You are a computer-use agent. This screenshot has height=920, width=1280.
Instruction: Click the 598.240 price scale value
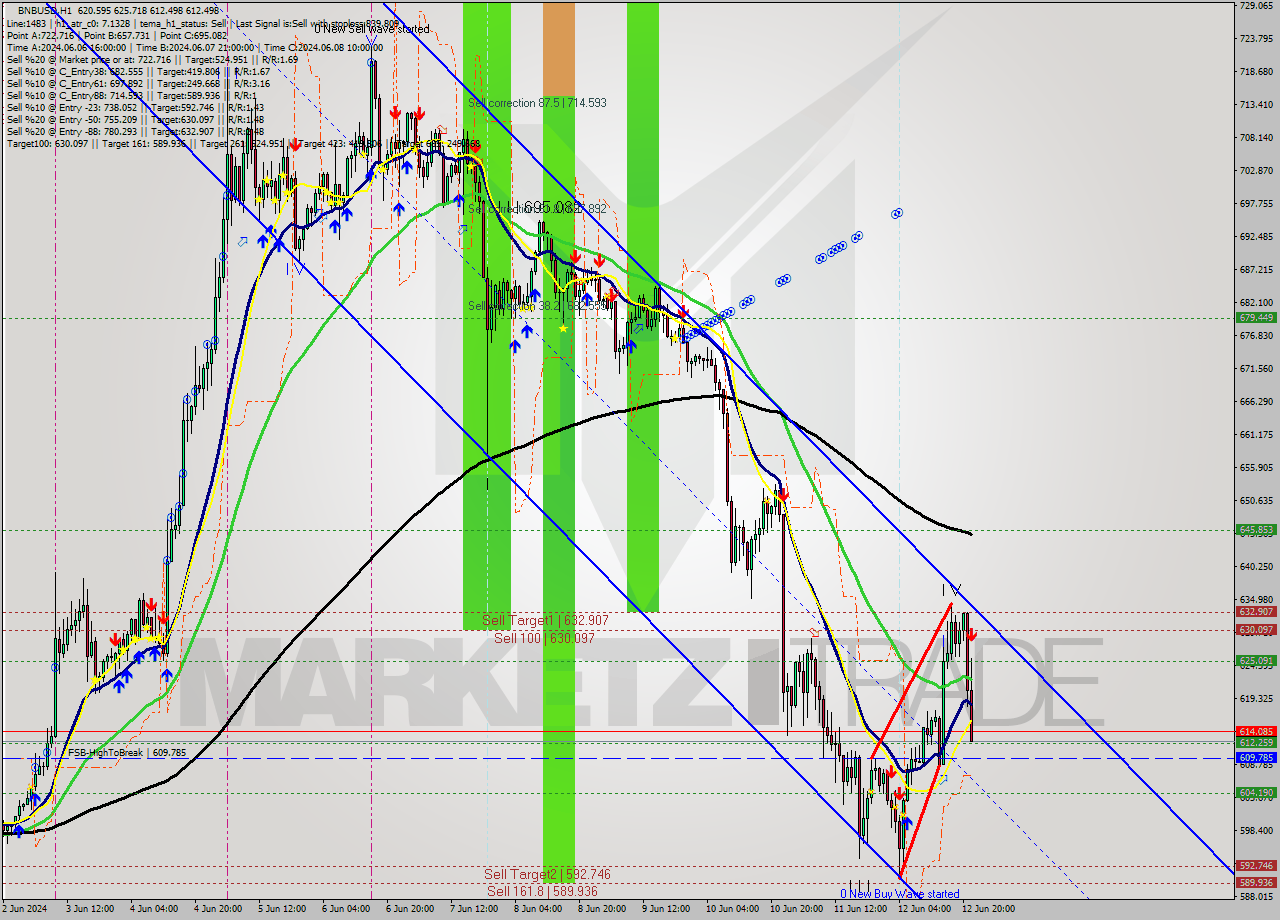1256,831
